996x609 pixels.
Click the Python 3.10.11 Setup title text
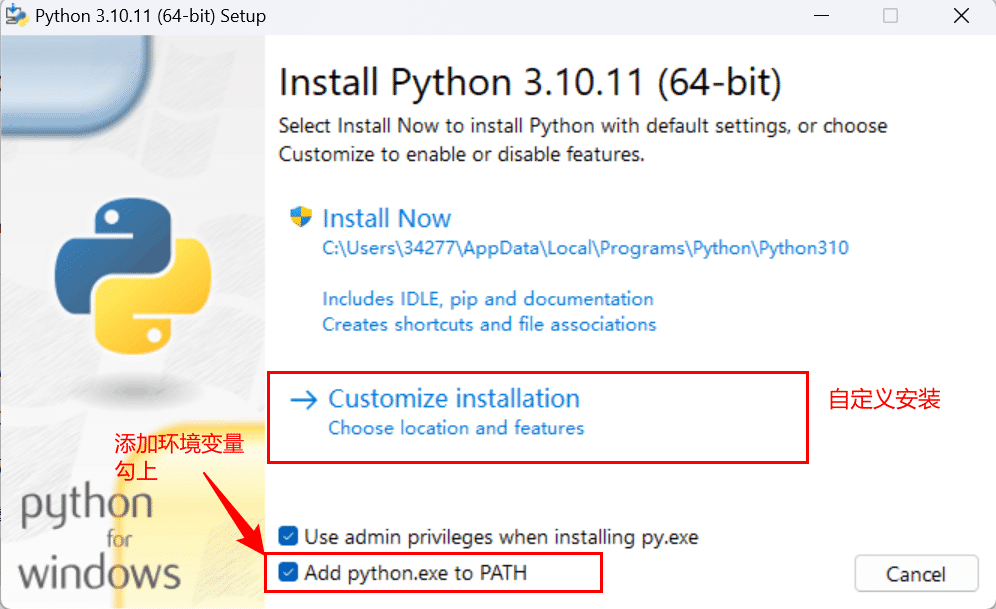click(148, 16)
